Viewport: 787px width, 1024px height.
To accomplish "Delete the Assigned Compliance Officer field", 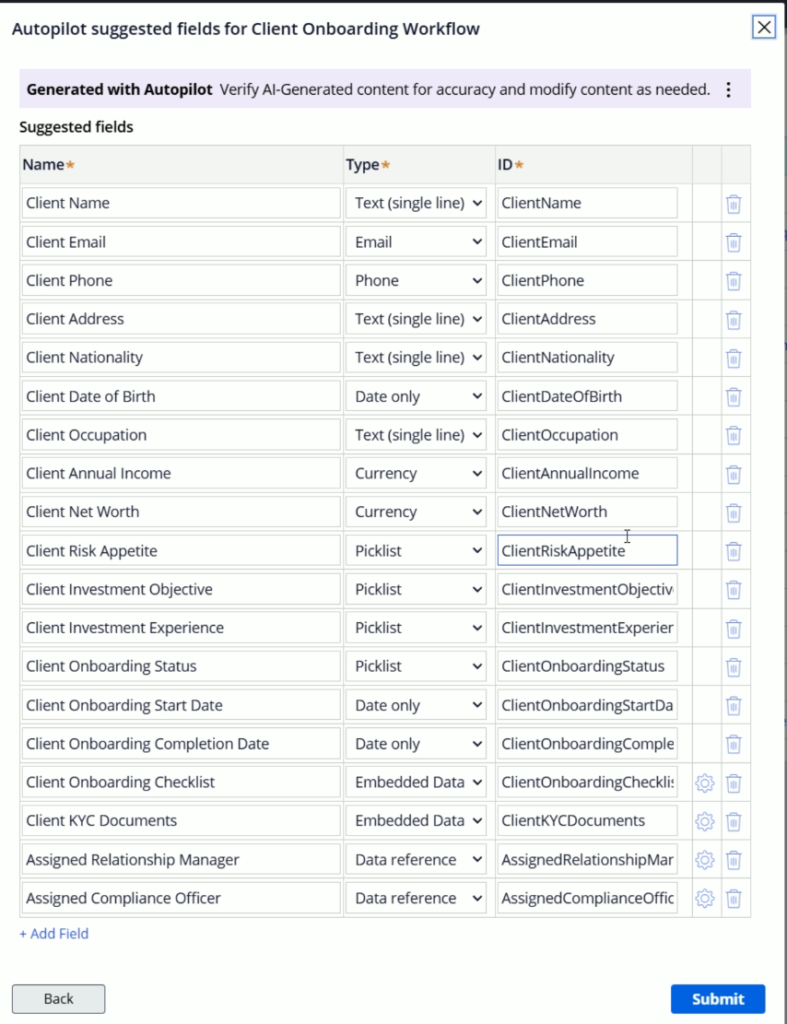I will coord(733,898).
